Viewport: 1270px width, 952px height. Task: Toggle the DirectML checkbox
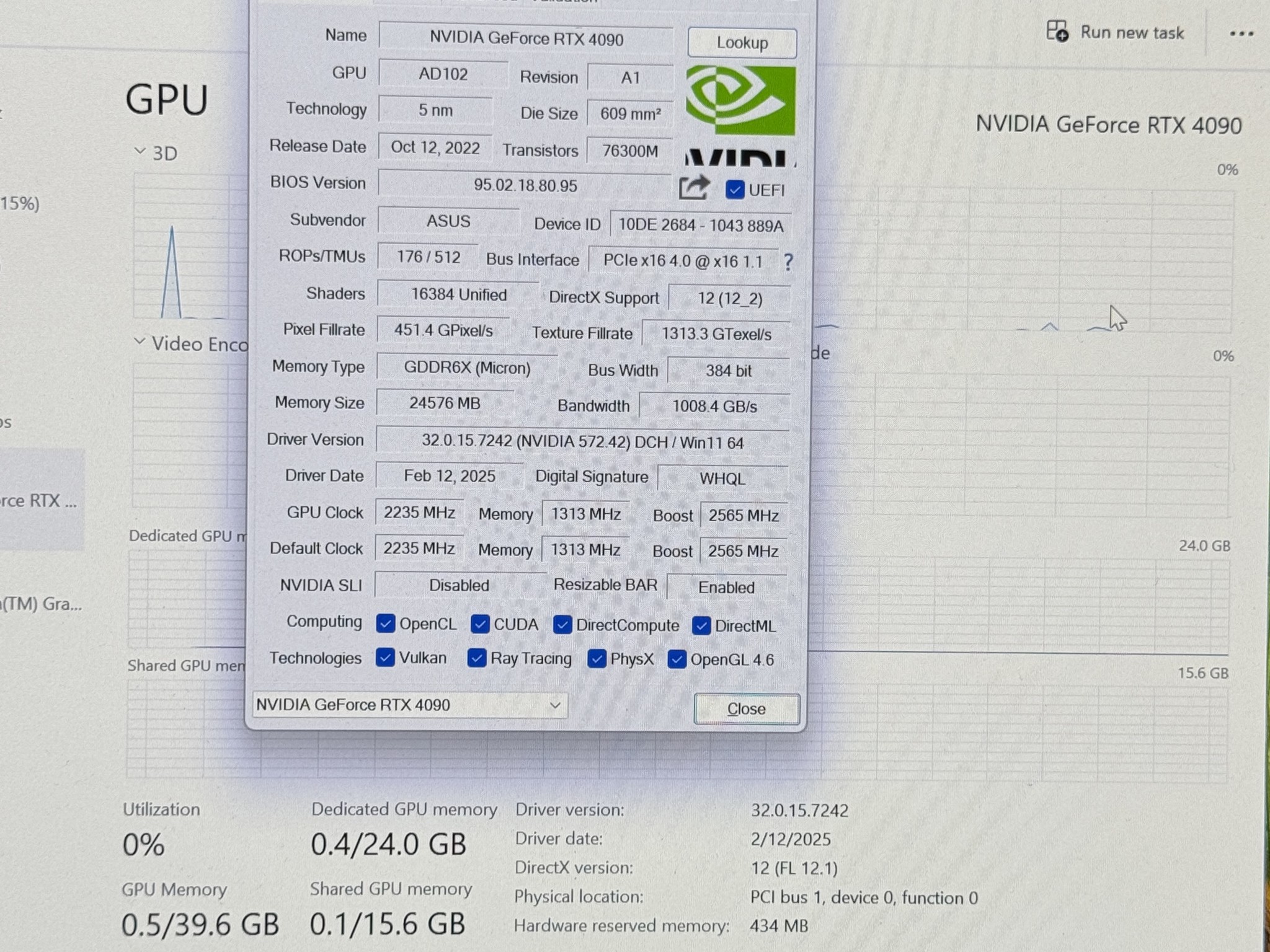click(701, 626)
